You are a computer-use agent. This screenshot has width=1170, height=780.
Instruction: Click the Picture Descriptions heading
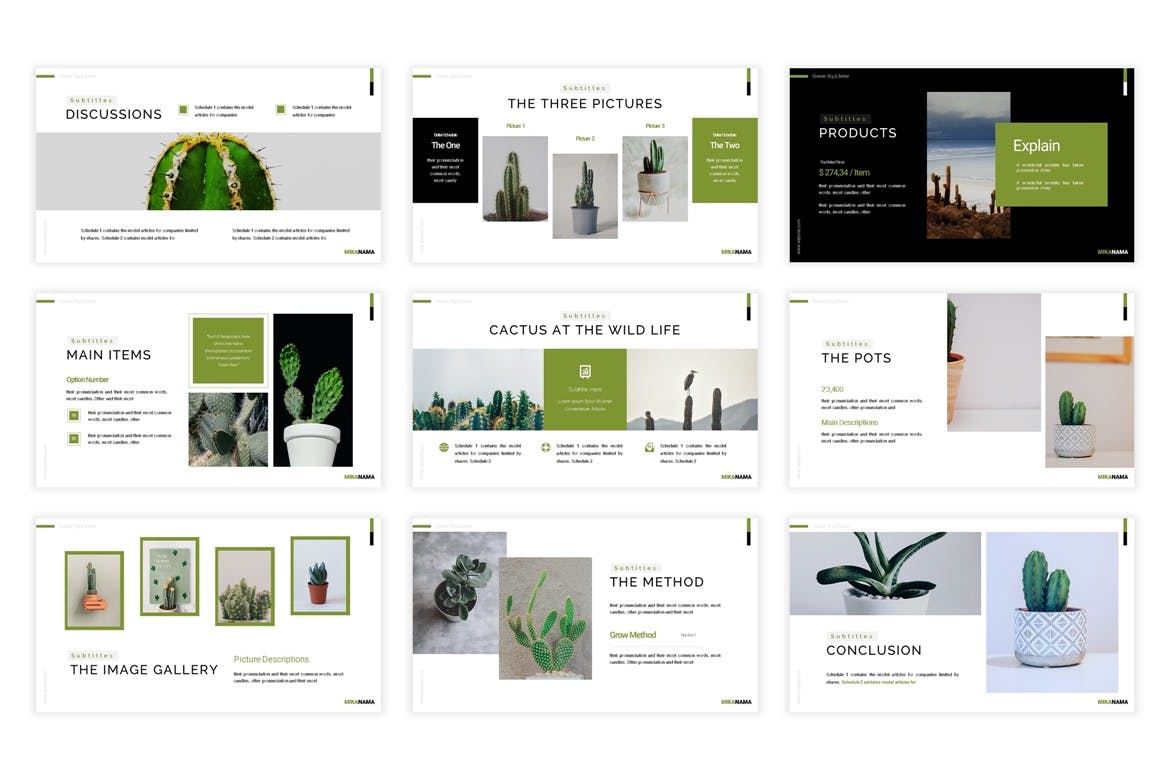click(271, 659)
